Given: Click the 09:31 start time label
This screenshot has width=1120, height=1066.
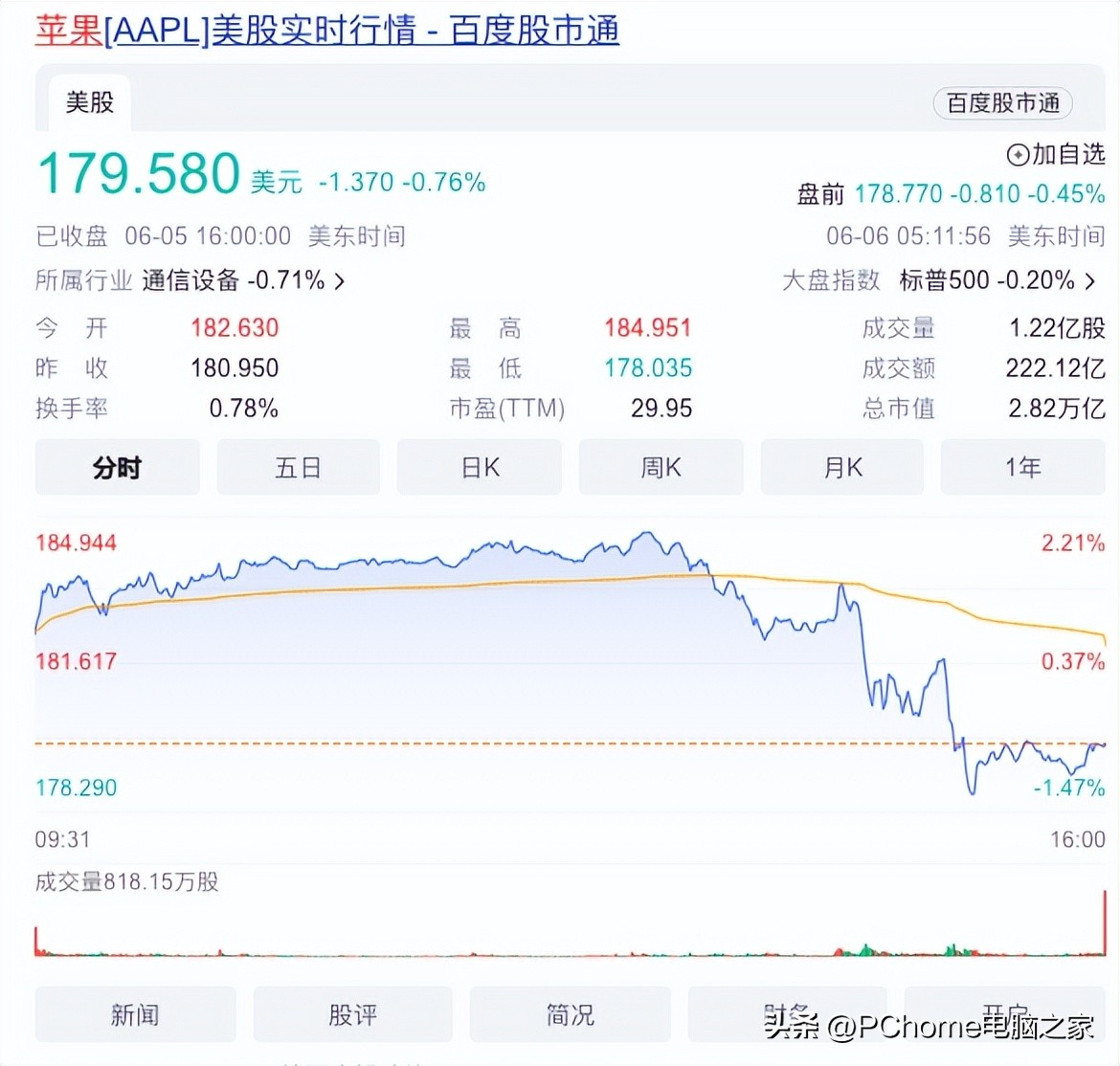Looking at the screenshot, I should [x=63, y=839].
